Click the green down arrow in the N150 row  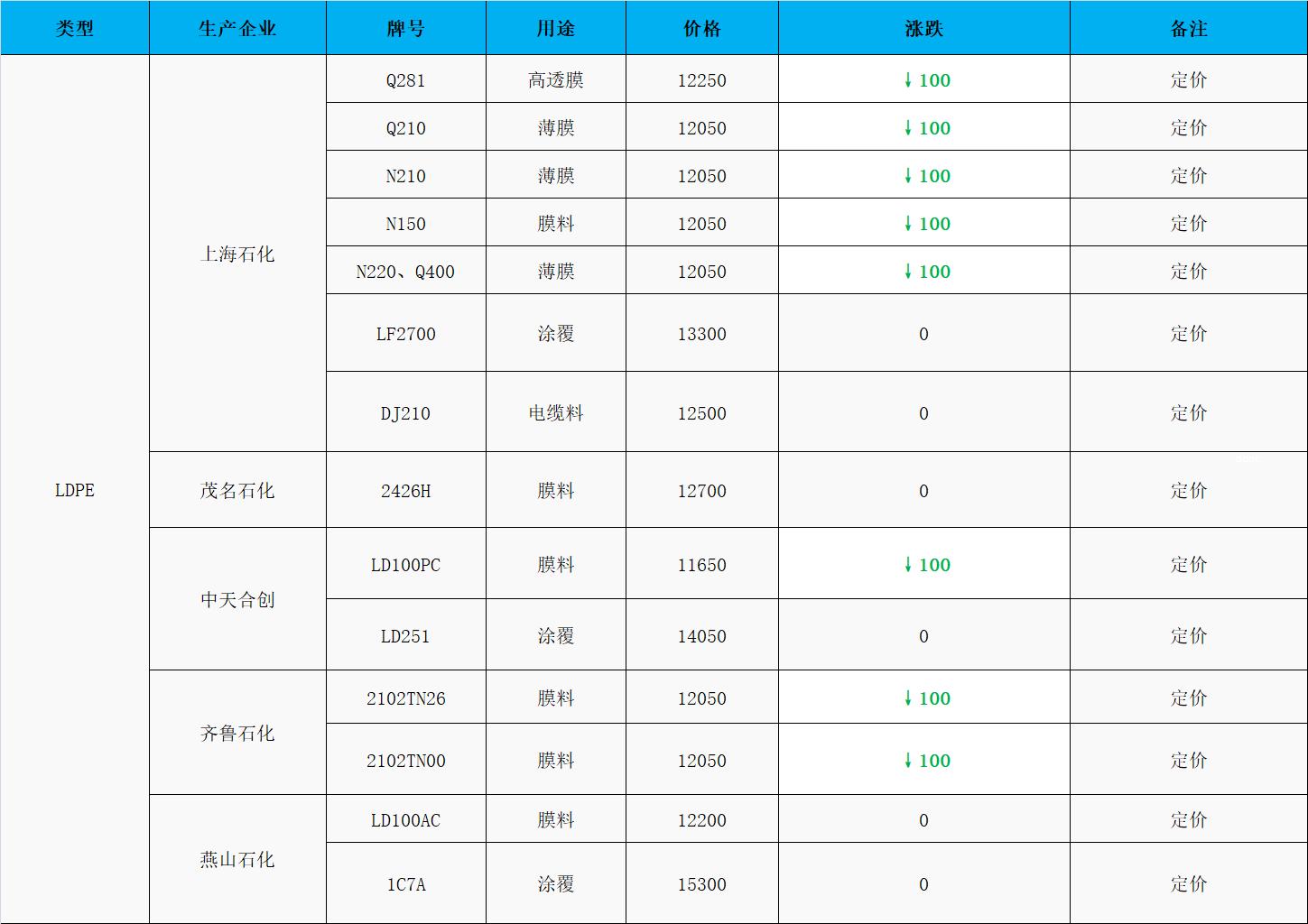908,224
